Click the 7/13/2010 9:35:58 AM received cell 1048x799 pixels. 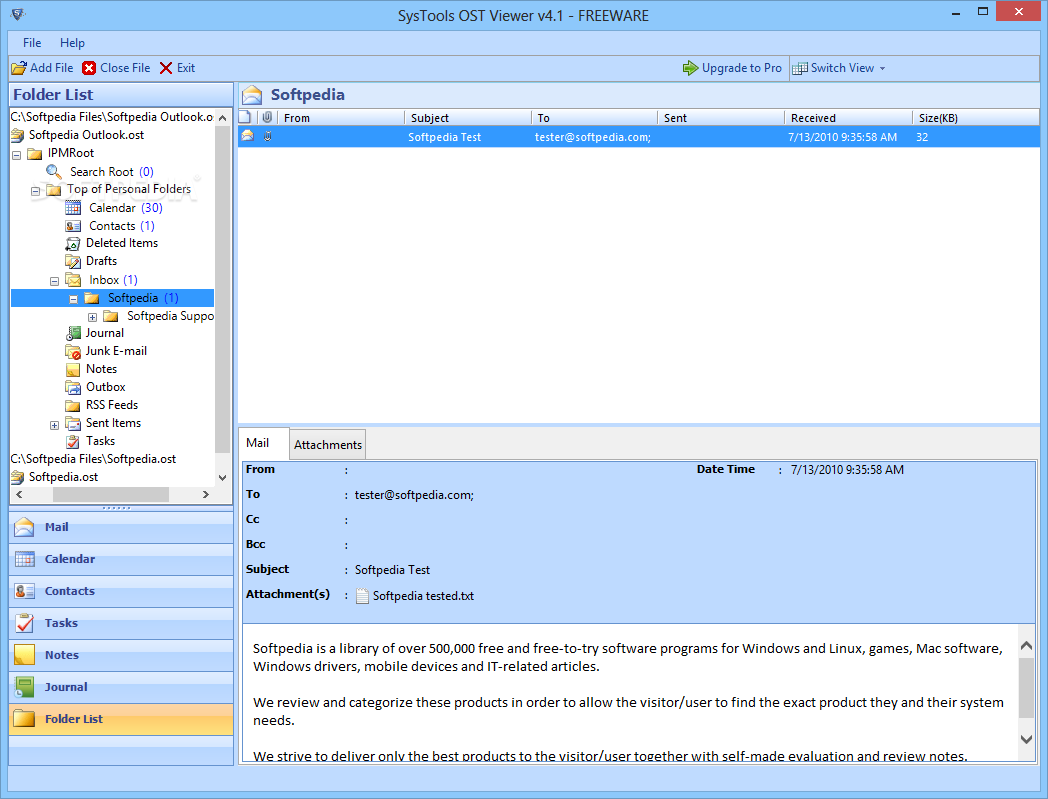[x=842, y=137]
